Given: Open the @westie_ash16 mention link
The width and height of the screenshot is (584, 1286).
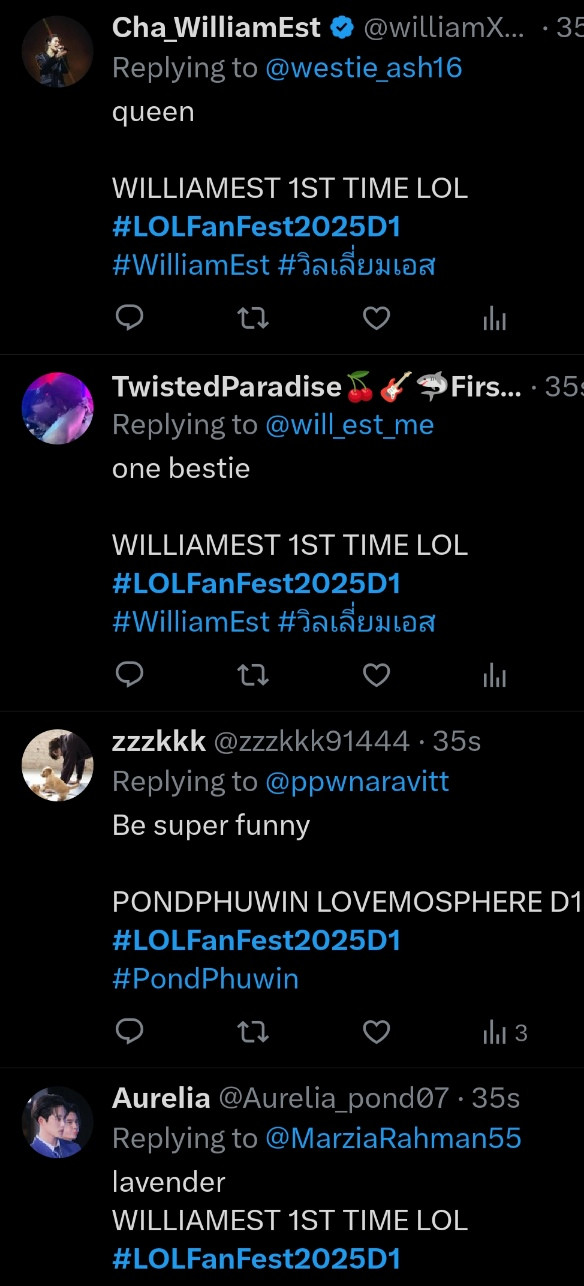Looking at the screenshot, I should [364, 68].
